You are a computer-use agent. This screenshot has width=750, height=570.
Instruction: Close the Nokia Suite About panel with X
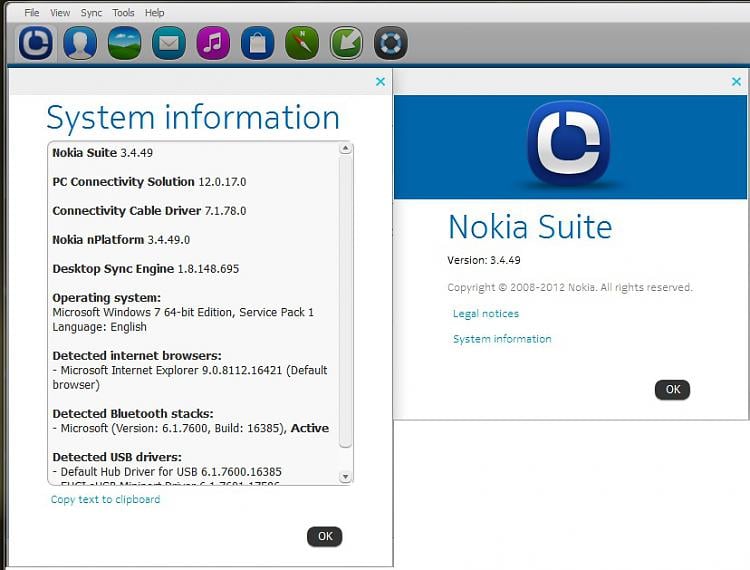(x=736, y=82)
